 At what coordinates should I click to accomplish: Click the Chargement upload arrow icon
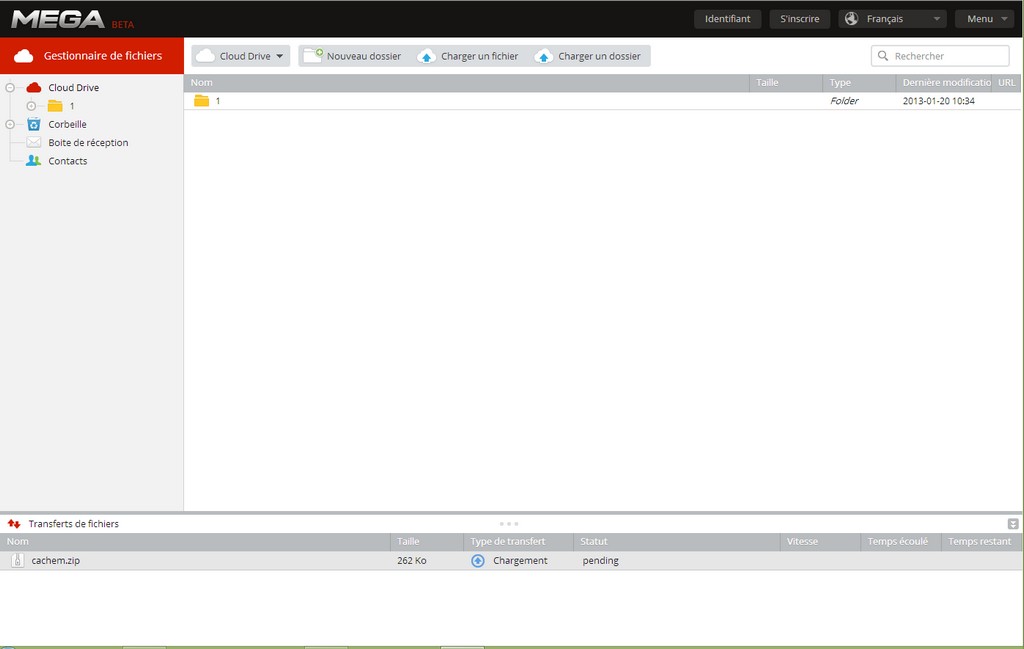478,560
